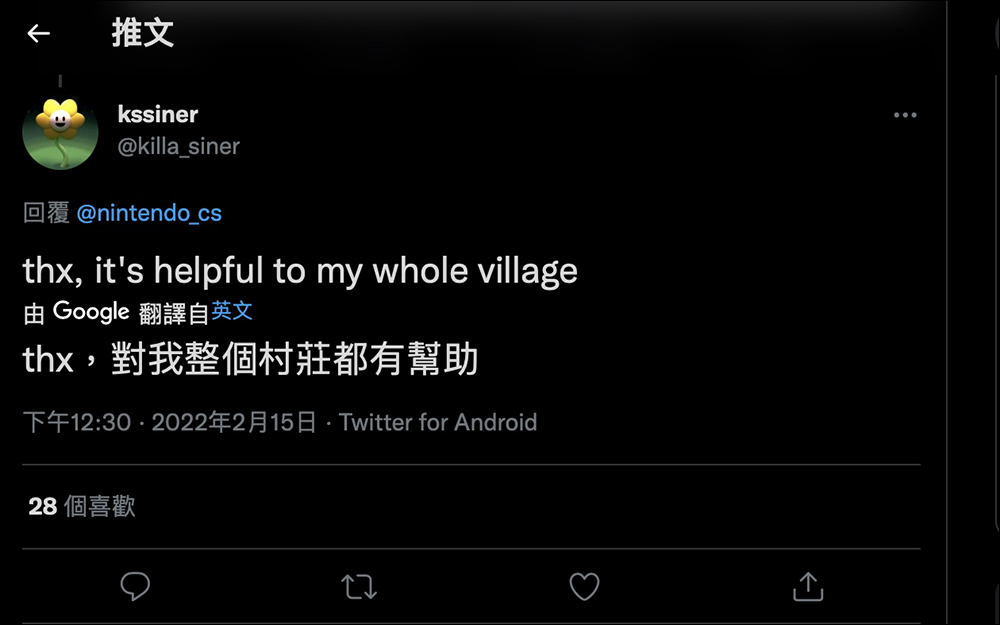
Task: View the 28 個喜歡 likes list
Action: pos(81,506)
